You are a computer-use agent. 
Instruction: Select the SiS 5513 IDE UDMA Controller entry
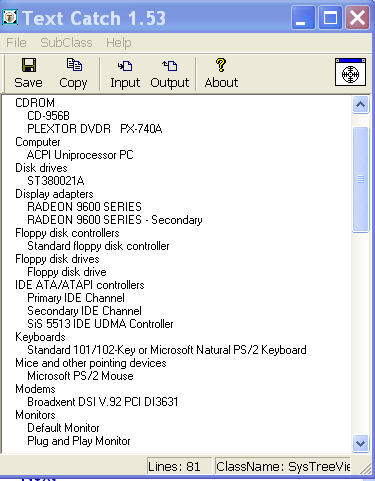(x=100, y=324)
